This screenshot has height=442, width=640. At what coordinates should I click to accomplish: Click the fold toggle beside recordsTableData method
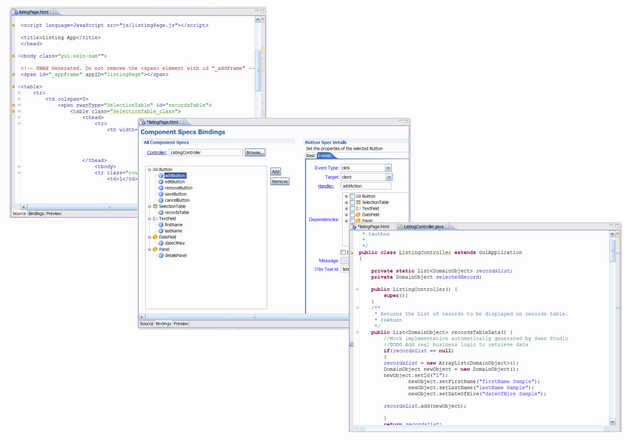358,333
